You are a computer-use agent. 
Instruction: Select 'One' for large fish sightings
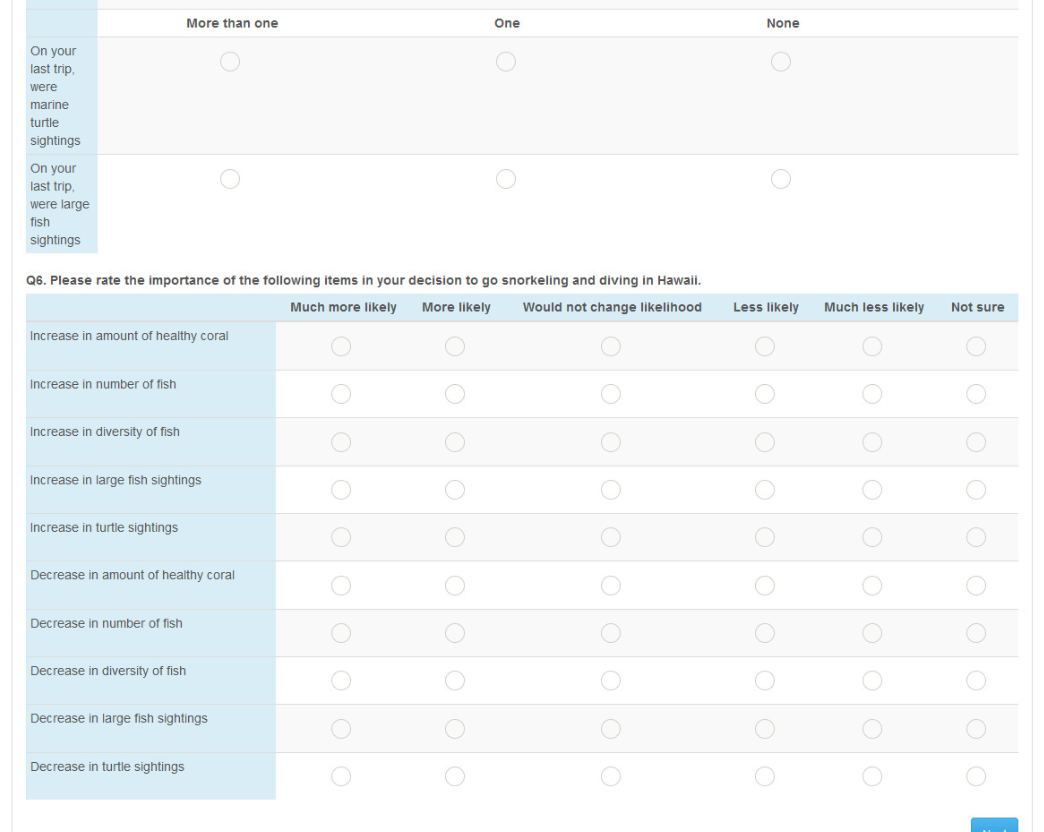(x=506, y=179)
